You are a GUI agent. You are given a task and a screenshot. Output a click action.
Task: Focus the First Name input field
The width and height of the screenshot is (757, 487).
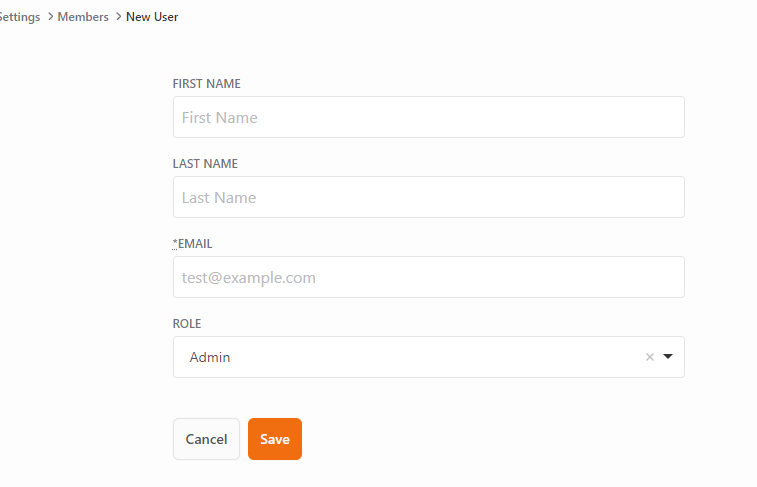tap(429, 117)
